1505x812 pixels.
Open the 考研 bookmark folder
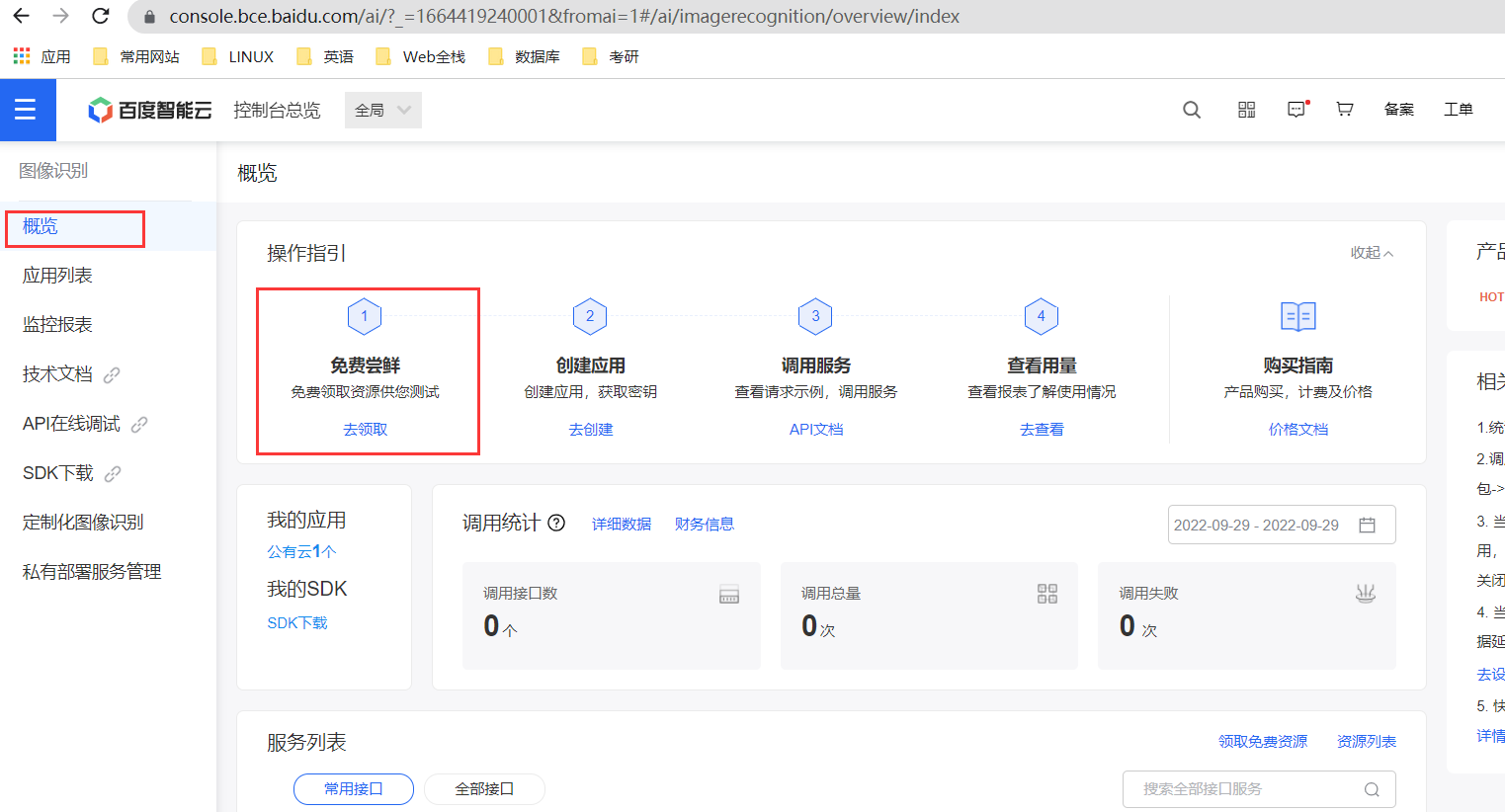[611, 56]
